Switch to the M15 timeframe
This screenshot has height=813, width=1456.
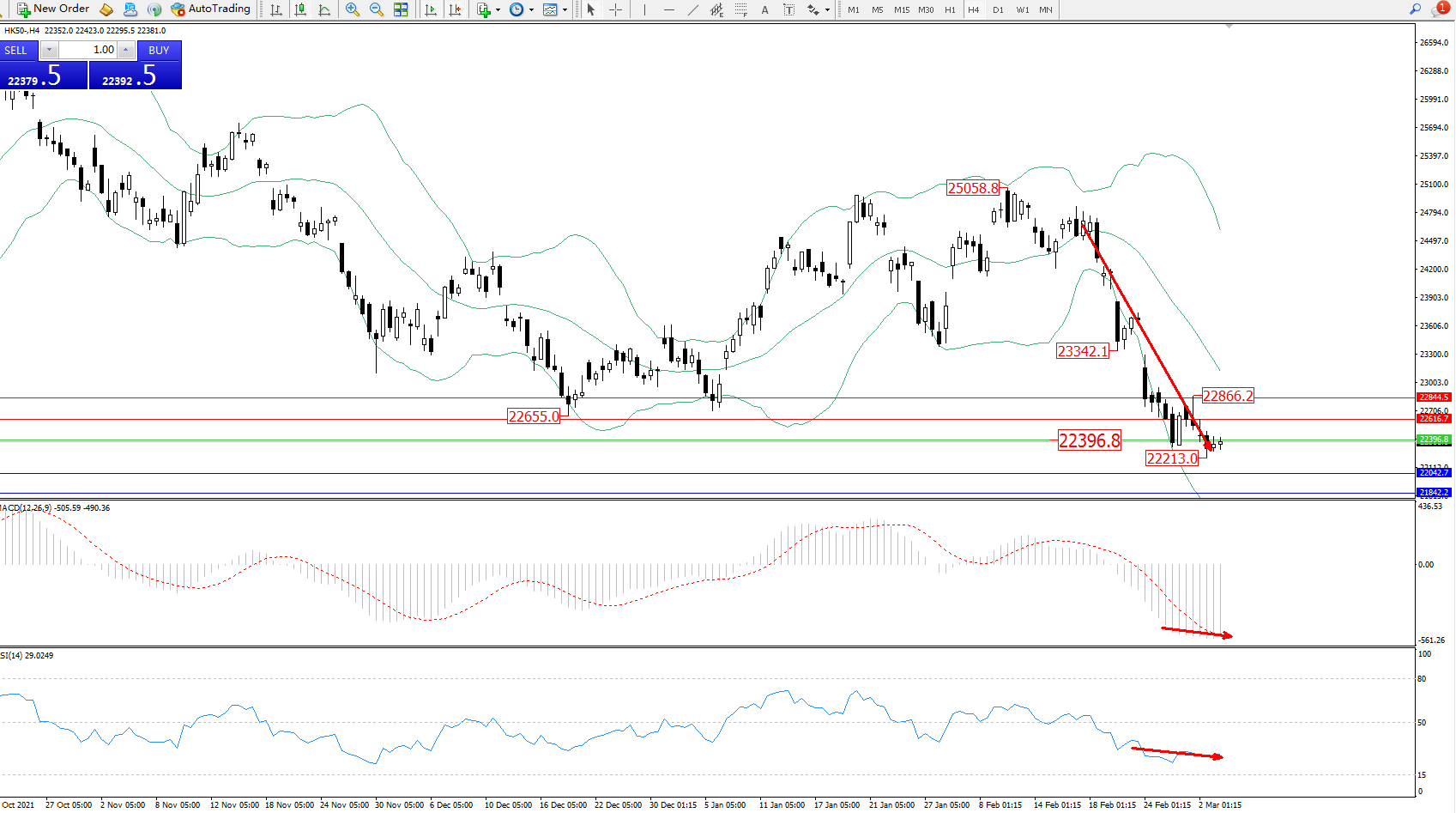pyautogui.click(x=901, y=9)
